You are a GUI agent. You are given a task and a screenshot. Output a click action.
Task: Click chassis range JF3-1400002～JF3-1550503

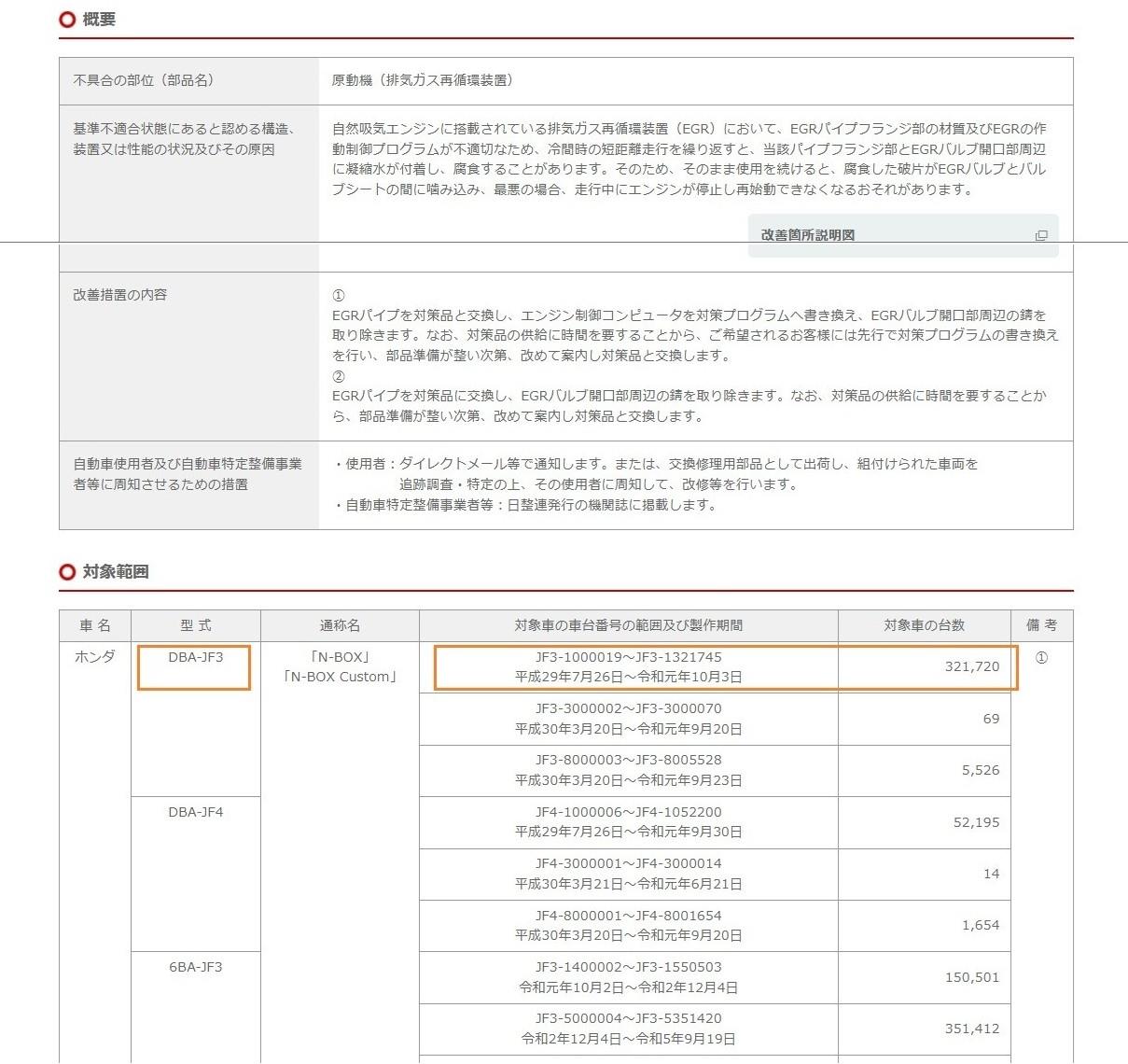pyautogui.click(x=629, y=967)
